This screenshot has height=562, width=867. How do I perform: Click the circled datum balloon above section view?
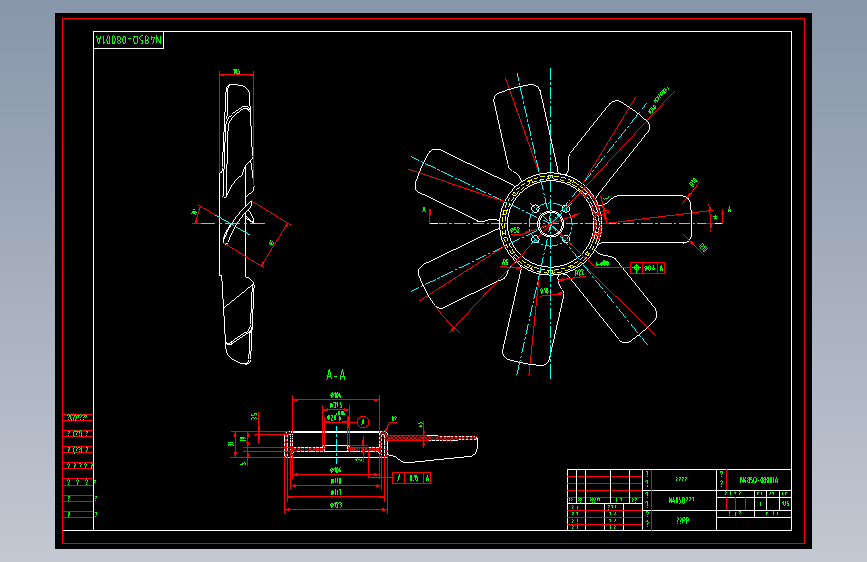[x=363, y=422]
